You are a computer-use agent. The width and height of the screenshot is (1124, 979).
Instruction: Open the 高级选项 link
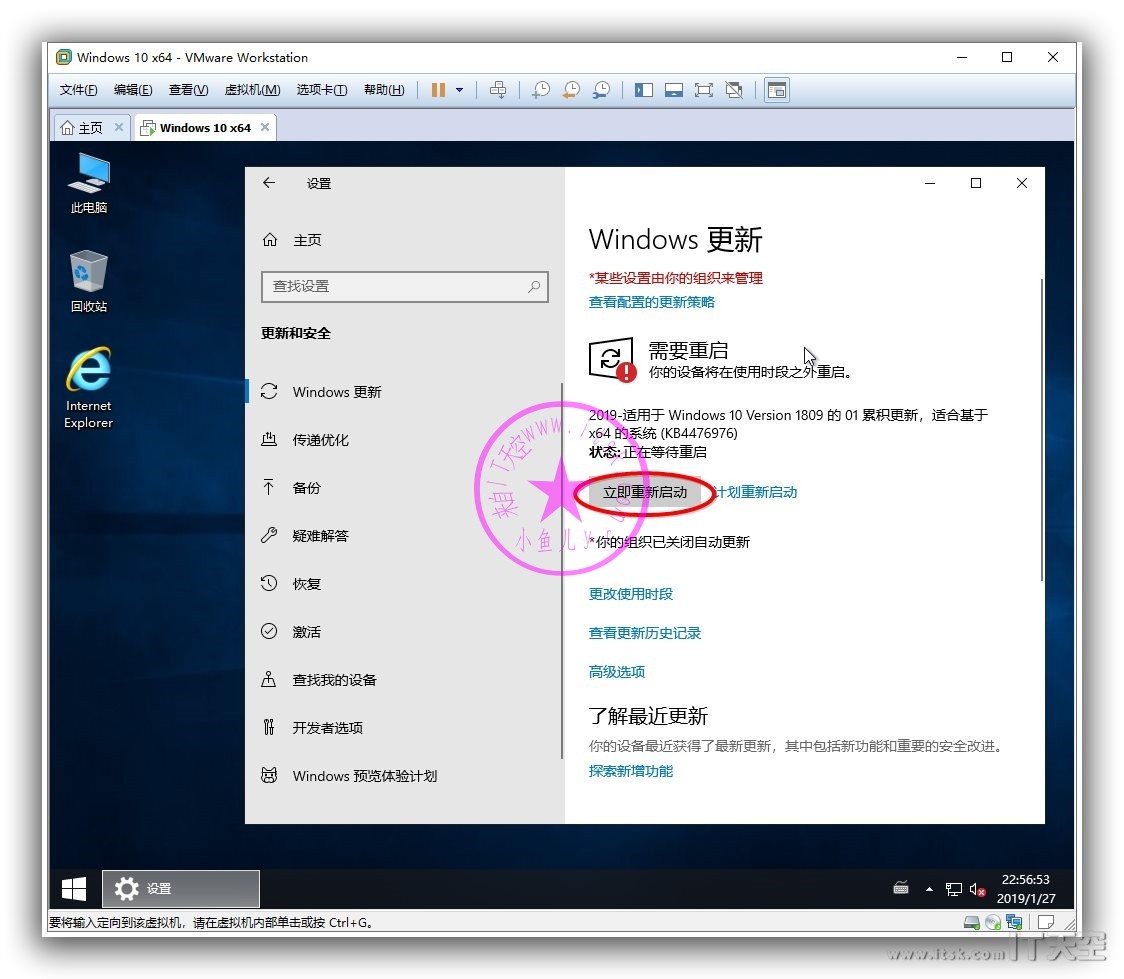click(616, 672)
